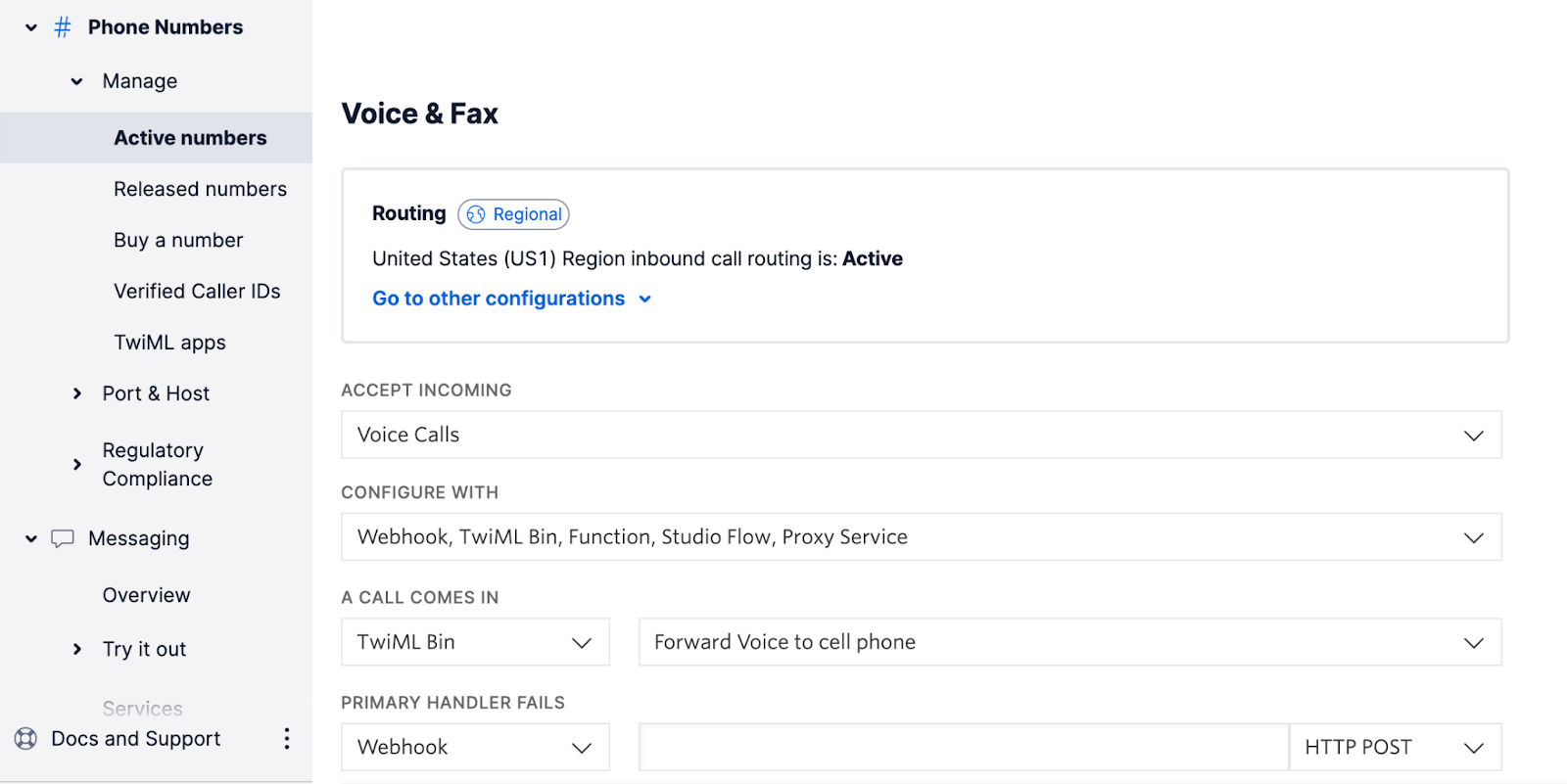1567x784 pixels.
Task: Open Released numbers page
Action: [200, 189]
